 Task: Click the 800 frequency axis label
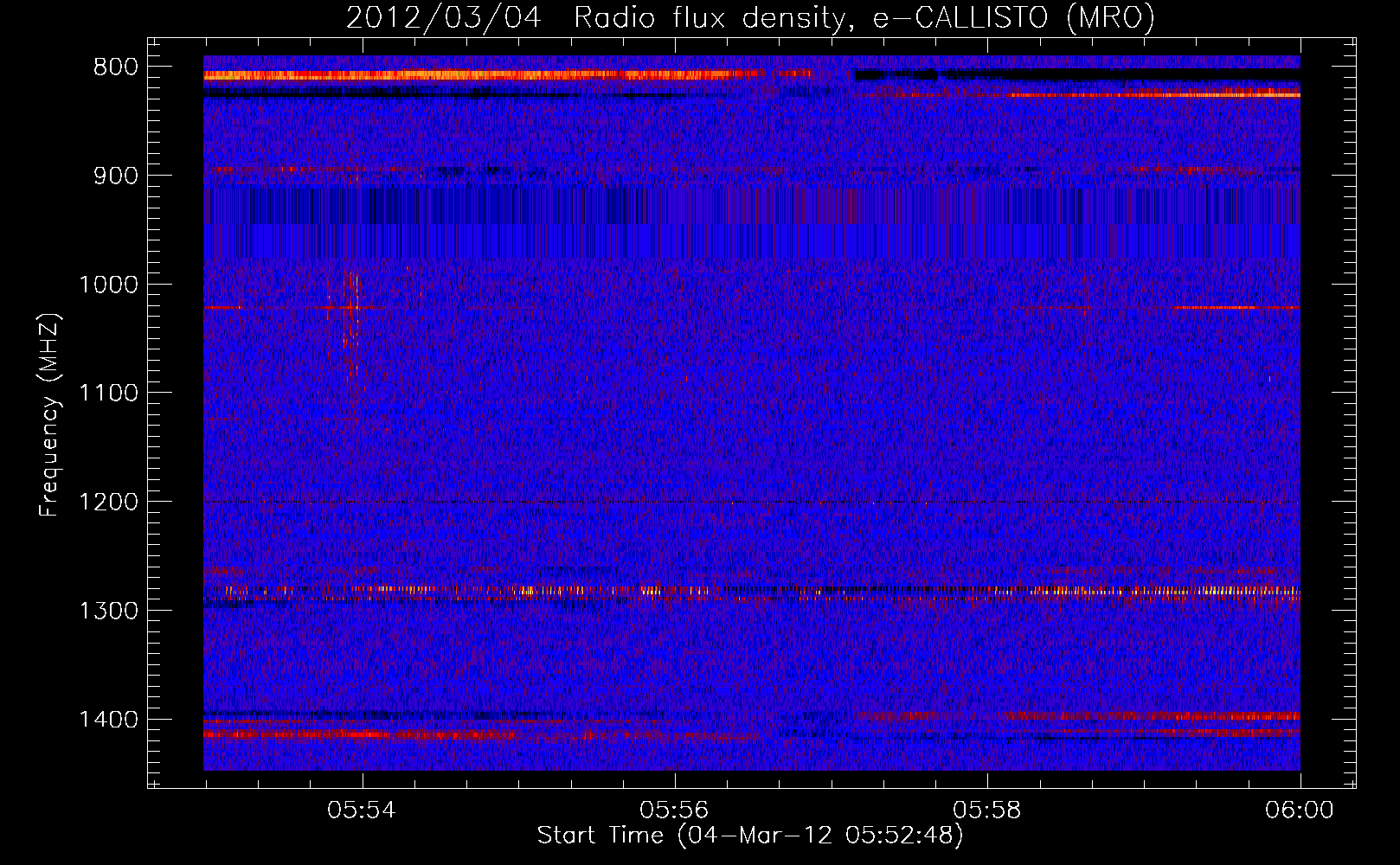pyautogui.click(x=116, y=67)
